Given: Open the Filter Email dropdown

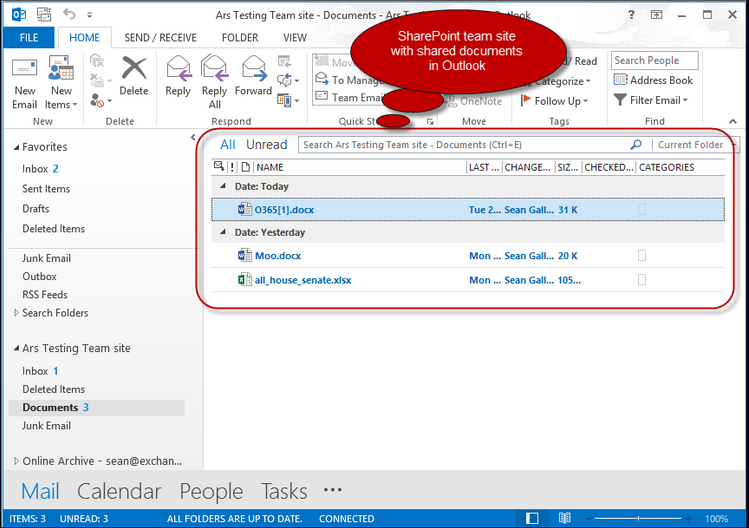Looking at the screenshot, I should tap(651, 100).
